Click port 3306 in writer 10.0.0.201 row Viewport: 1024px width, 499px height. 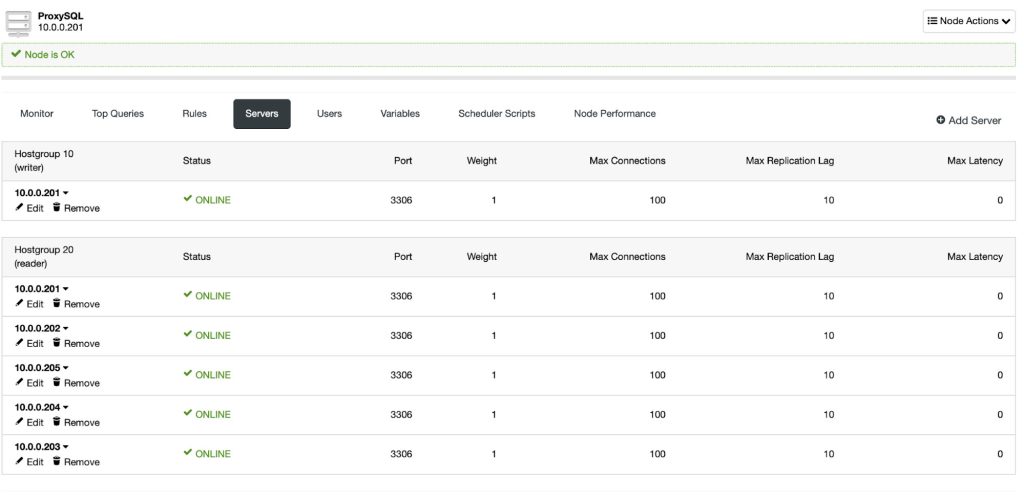pos(401,201)
